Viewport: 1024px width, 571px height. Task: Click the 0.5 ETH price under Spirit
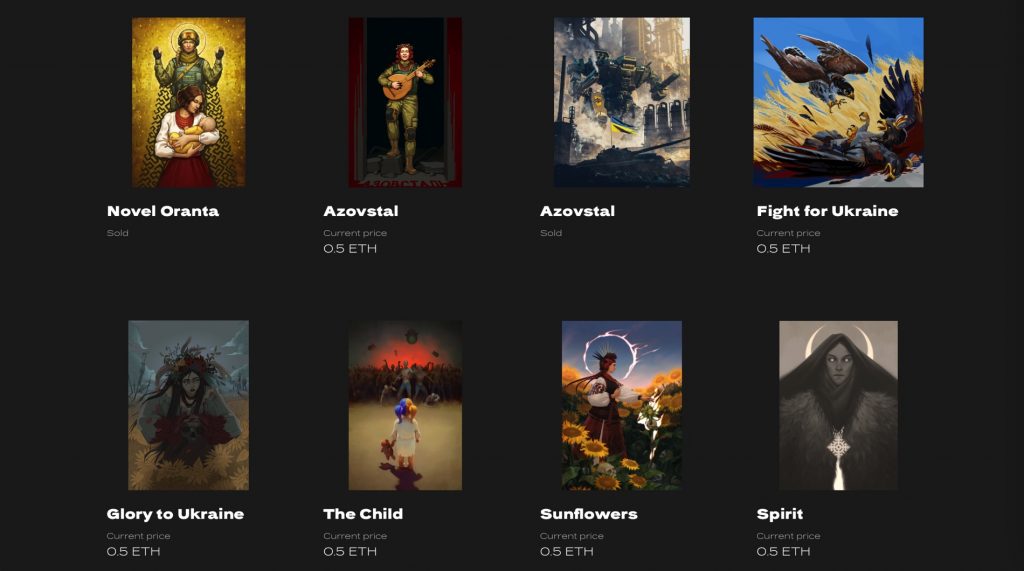[783, 551]
